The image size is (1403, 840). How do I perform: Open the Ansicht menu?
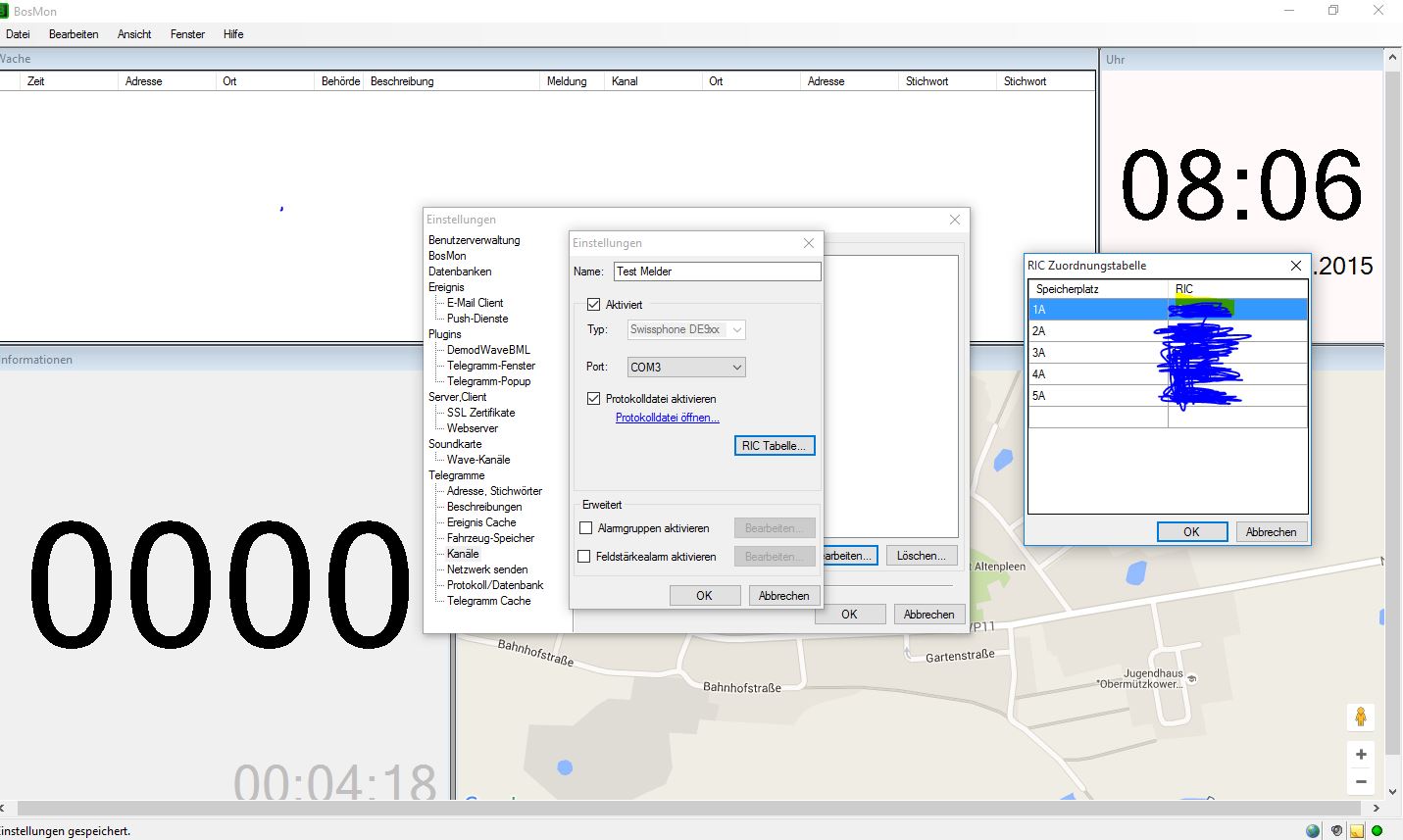(134, 34)
